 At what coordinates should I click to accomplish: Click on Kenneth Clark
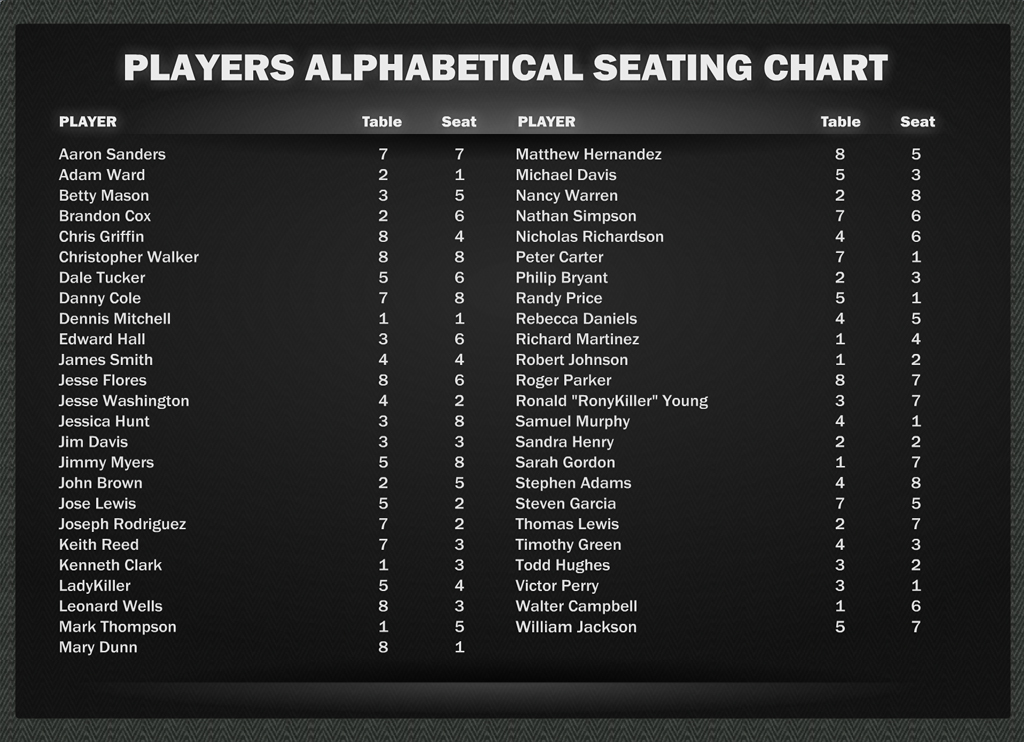click(110, 565)
